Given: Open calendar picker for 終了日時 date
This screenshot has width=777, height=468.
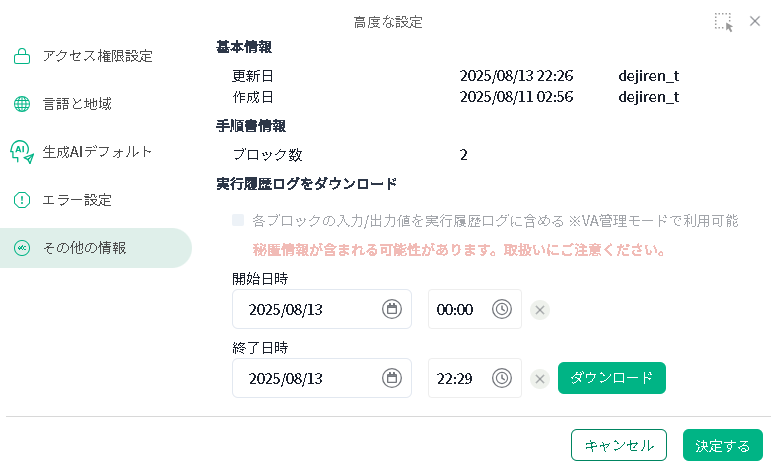Looking at the screenshot, I should [x=391, y=378].
